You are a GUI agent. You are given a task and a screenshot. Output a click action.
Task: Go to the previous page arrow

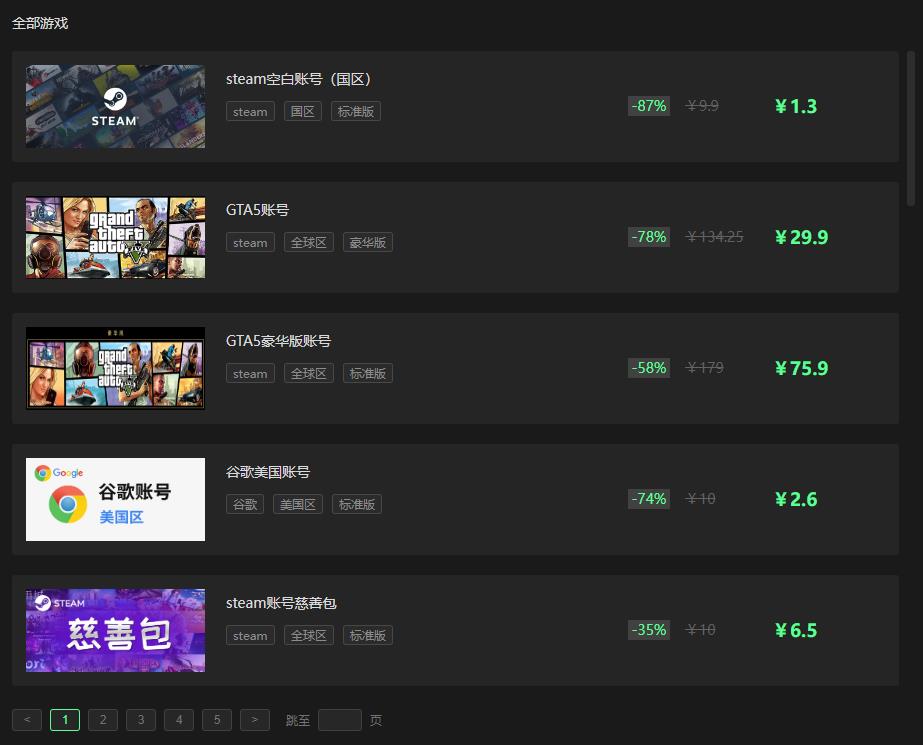coord(27,720)
